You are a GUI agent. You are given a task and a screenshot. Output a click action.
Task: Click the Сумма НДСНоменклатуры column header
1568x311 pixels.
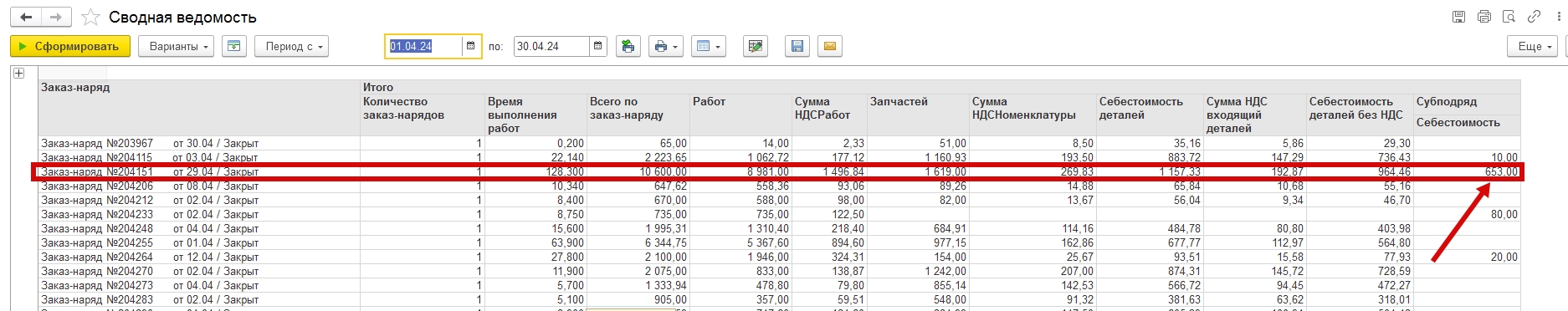1033,115
